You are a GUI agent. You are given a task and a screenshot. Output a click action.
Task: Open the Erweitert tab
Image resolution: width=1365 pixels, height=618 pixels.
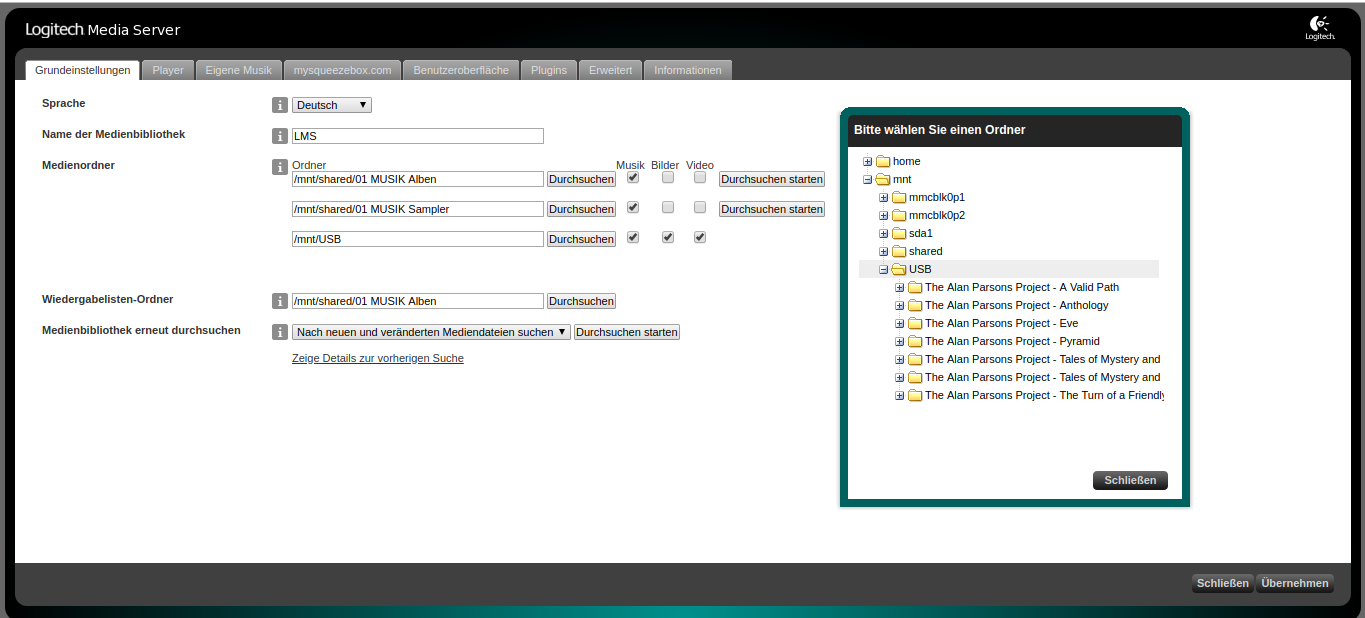click(x=610, y=70)
